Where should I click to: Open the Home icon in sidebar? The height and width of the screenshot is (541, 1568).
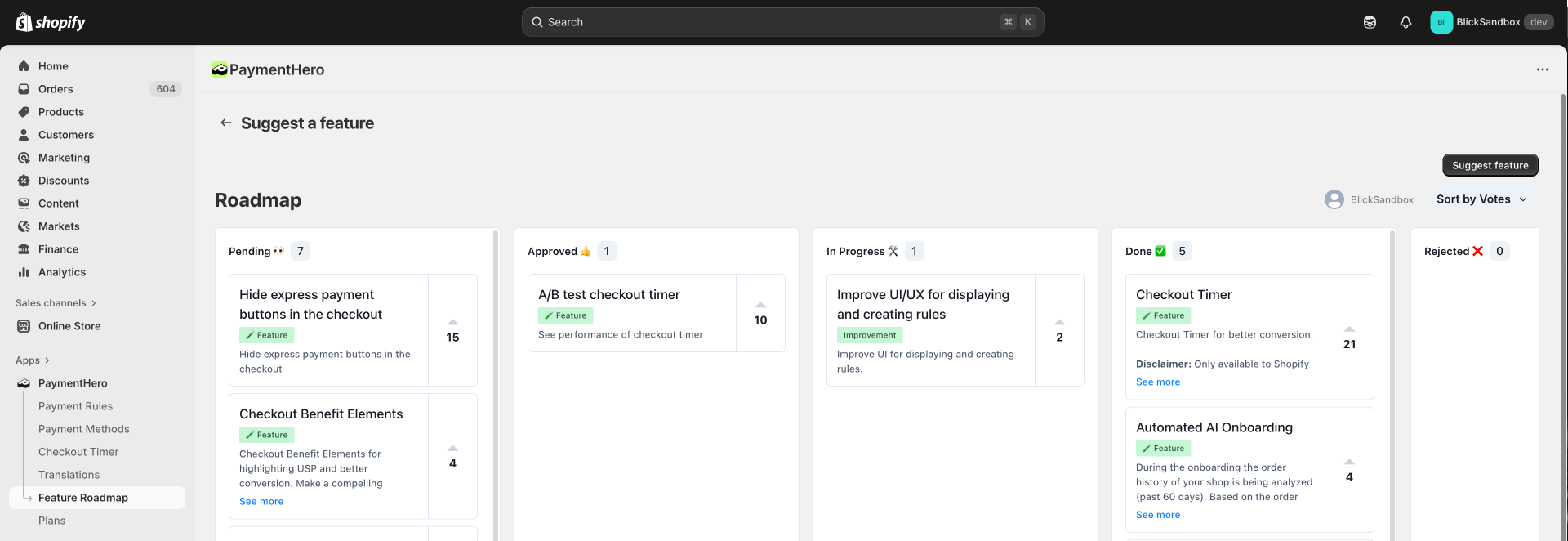(x=24, y=66)
